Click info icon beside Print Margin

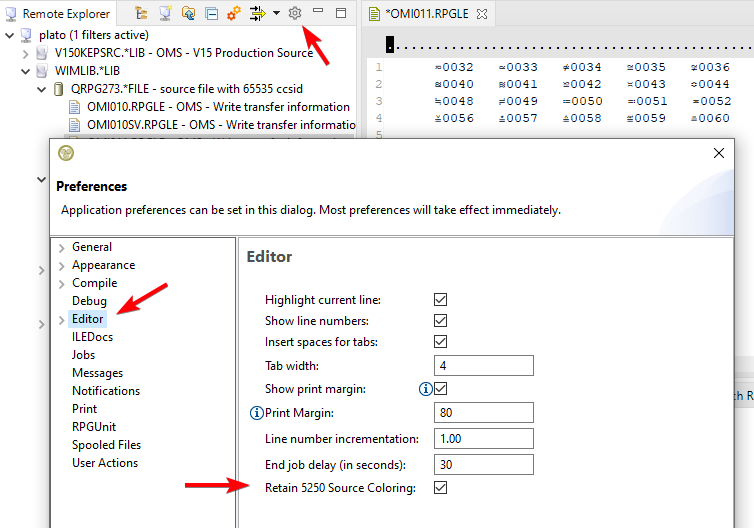[x=255, y=412]
